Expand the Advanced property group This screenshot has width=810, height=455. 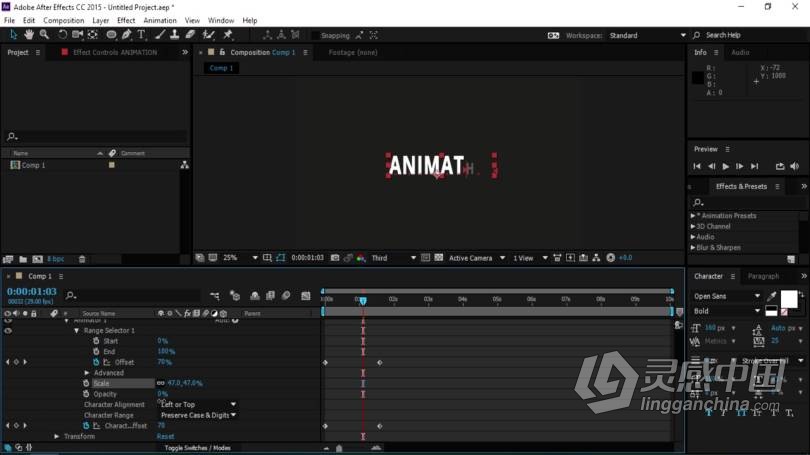pyautogui.click(x=87, y=373)
